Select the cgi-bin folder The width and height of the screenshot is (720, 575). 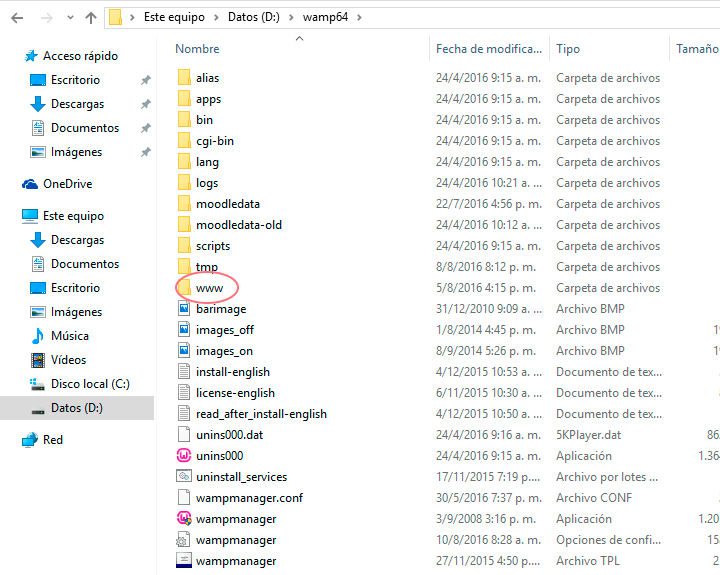(x=214, y=141)
